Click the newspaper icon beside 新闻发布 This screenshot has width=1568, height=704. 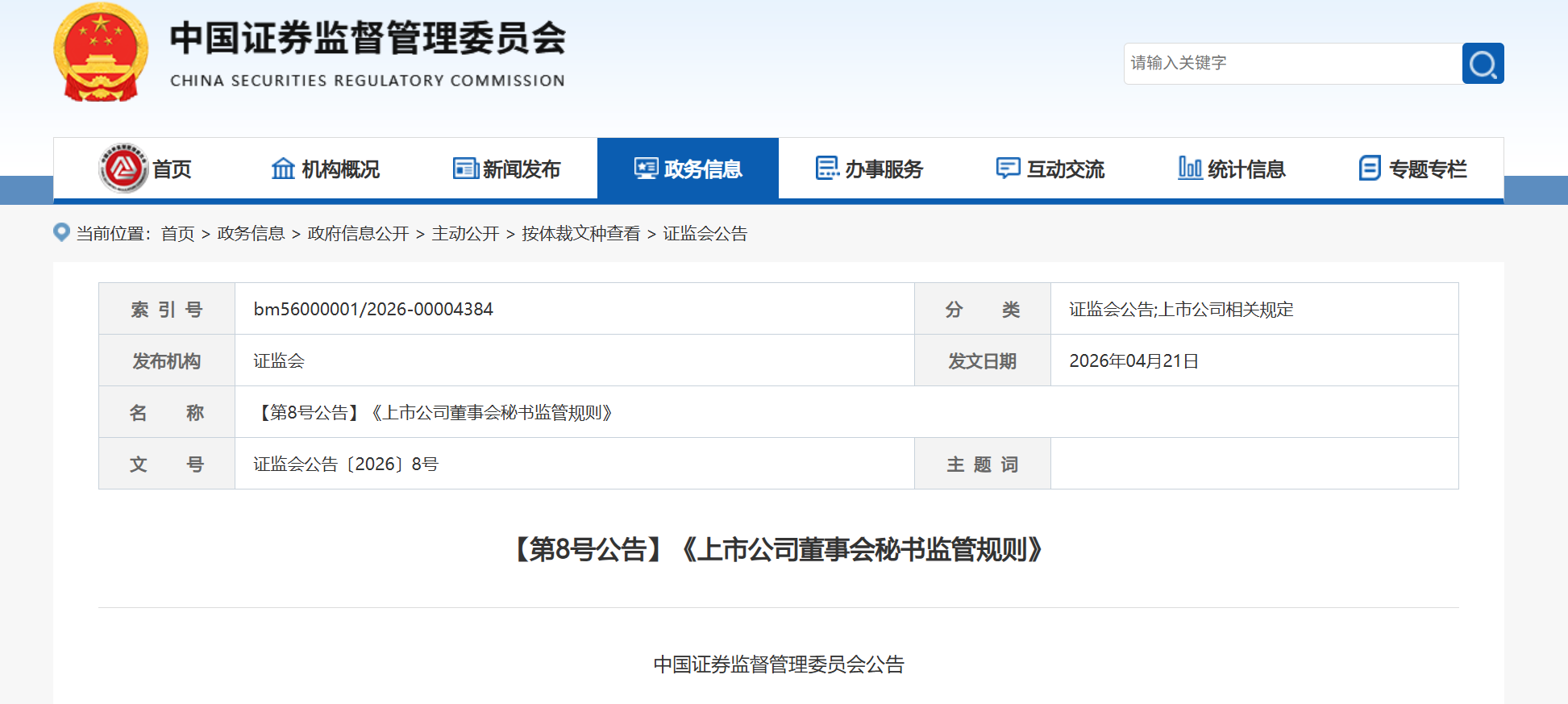(465, 169)
